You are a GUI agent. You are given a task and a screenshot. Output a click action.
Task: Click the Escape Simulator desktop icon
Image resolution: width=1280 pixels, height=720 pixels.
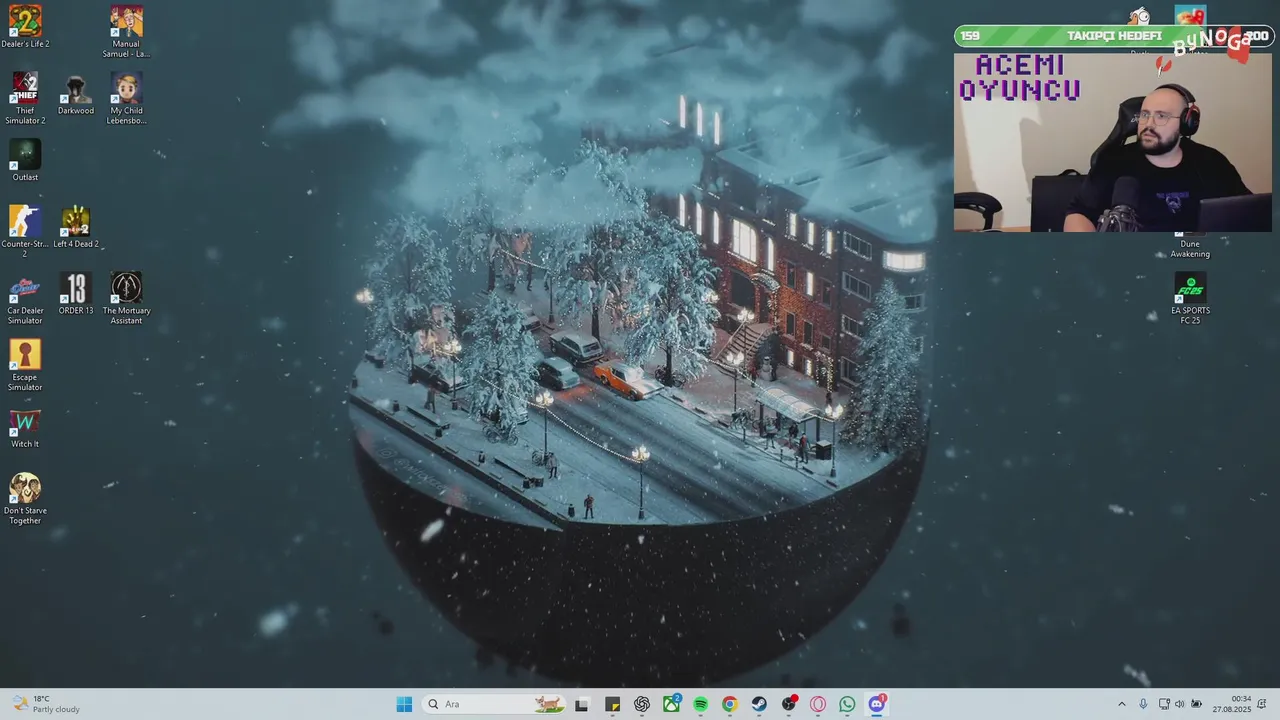[25, 366]
